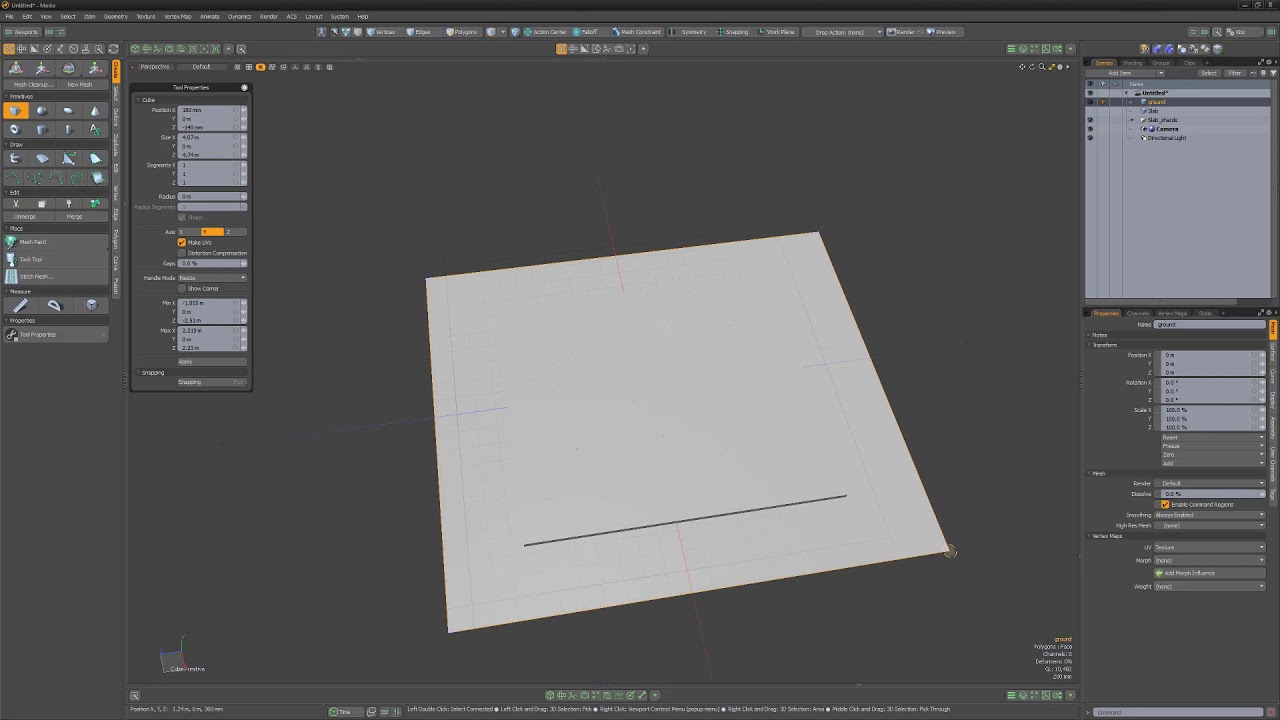
Task: Open the Weight dropdown
Action: coord(1210,586)
